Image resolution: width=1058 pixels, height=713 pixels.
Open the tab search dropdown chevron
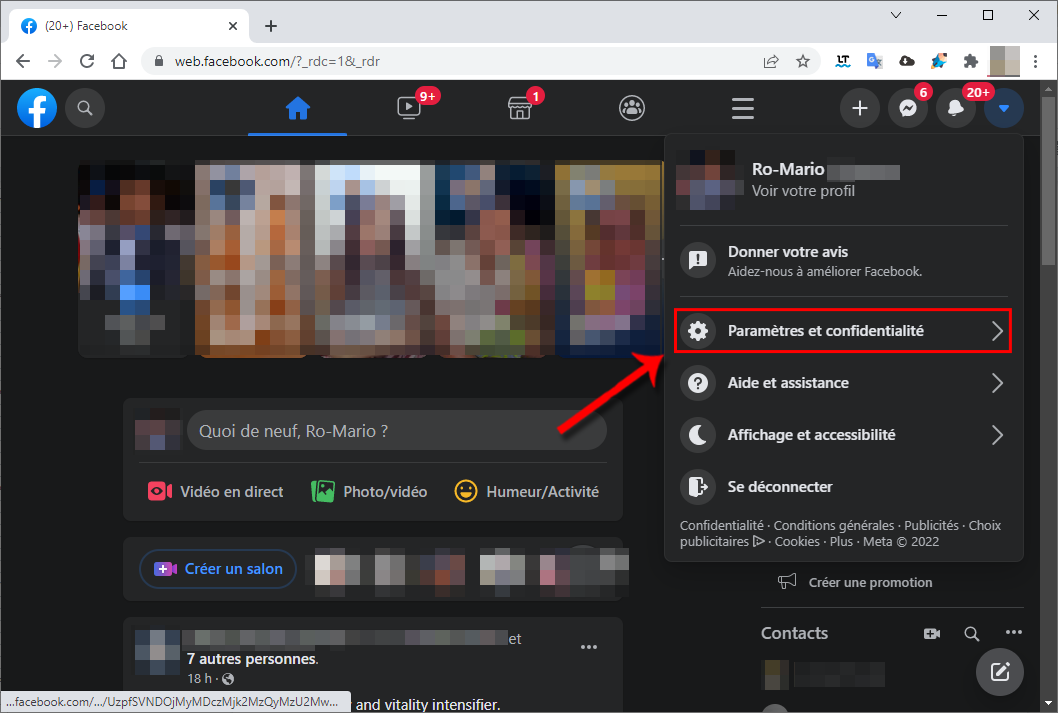896,15
